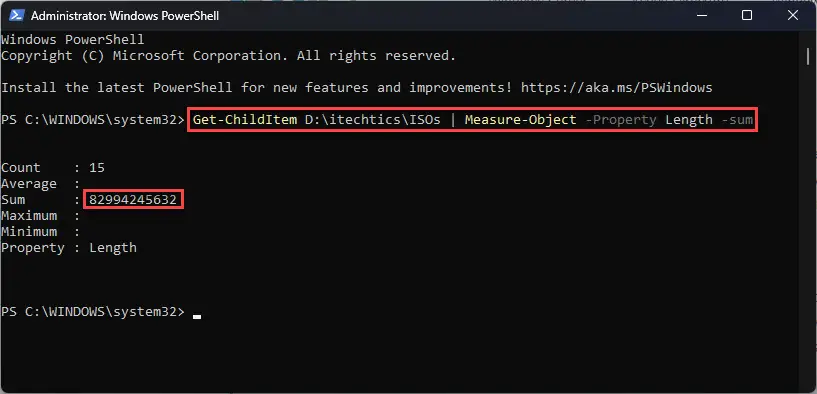This screenshot has width=817, height=394.
Task: Click the vertical scrollbar track
Action: [810, 208]
